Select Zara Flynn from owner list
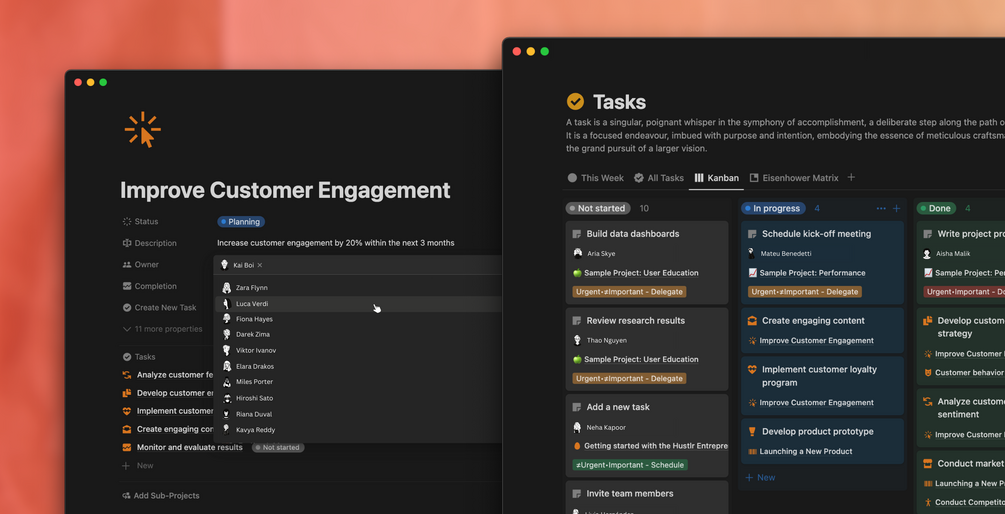 pyautogui.click(x=358, y=288)
